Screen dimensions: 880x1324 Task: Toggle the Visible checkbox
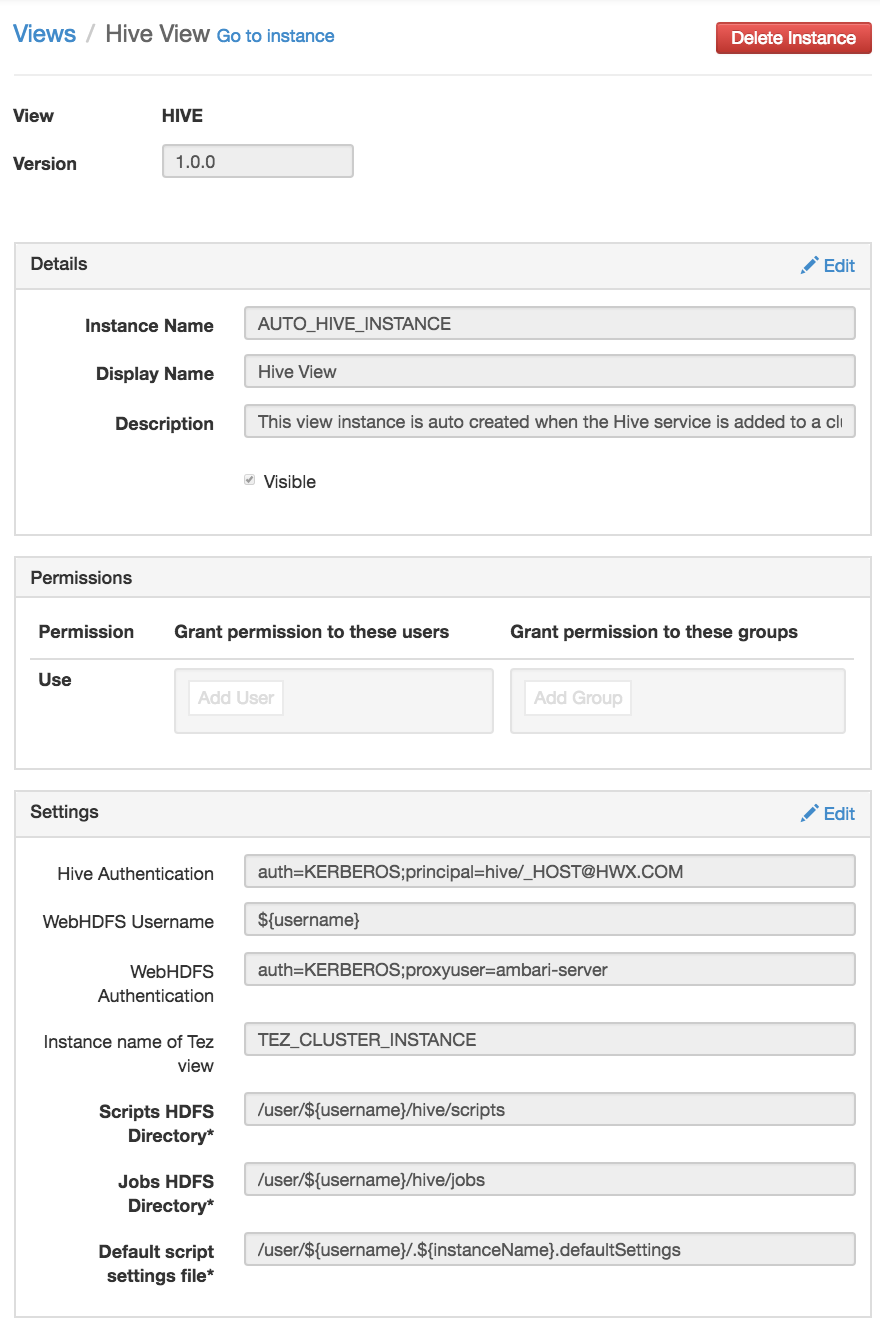(x=248, y=479)
